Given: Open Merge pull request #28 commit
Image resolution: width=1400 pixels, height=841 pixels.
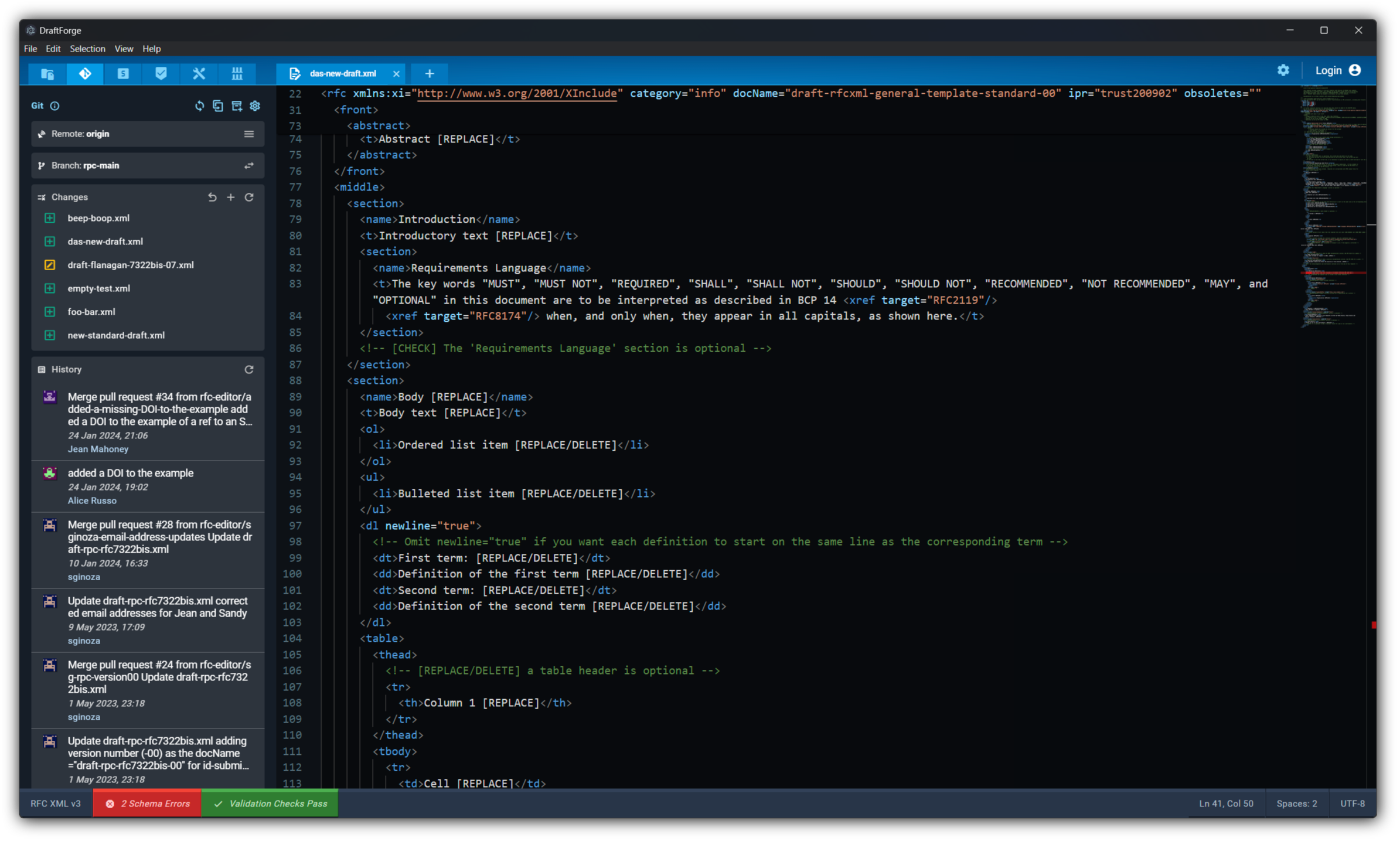Looking at the screenshot, I should click(148, 550).
